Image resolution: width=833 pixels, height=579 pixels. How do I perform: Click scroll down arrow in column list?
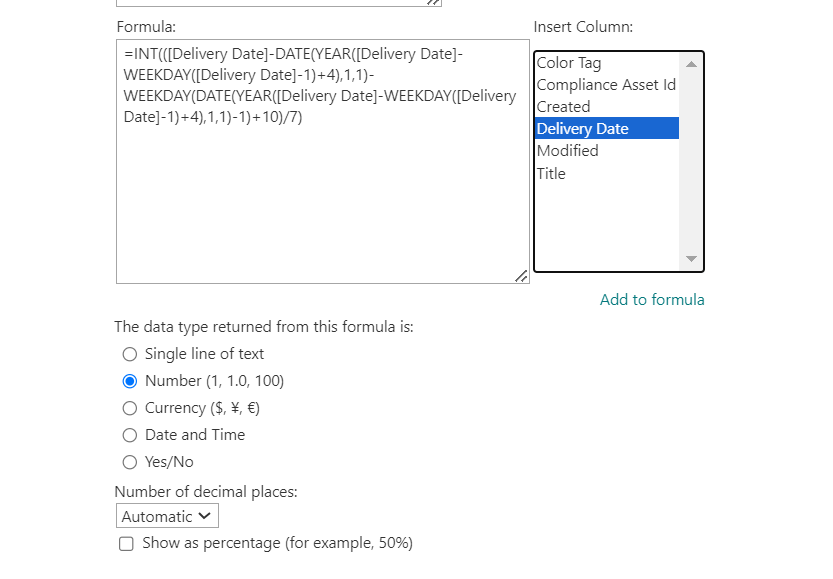tap(691, 259)
